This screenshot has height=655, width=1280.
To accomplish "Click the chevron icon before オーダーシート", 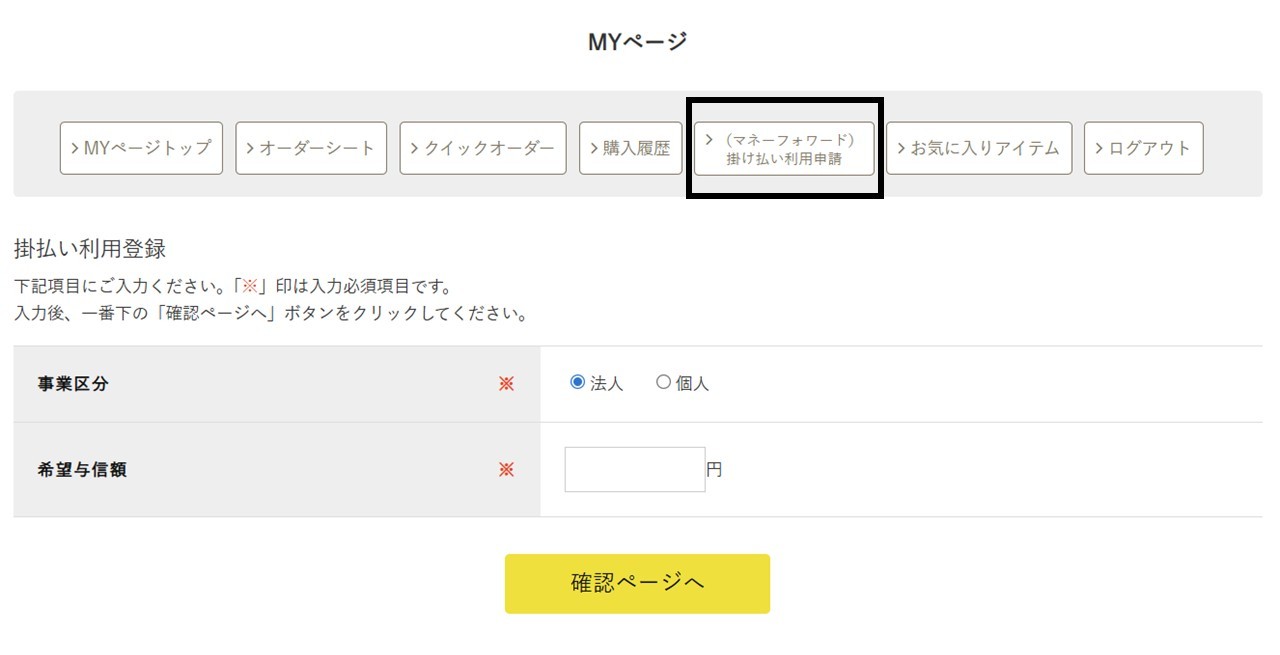I will click(x=250, y=147).
